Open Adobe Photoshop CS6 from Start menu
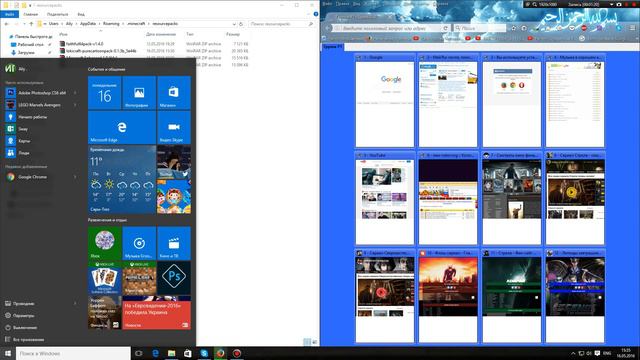 pyautogui.click(x=41, y=93)
